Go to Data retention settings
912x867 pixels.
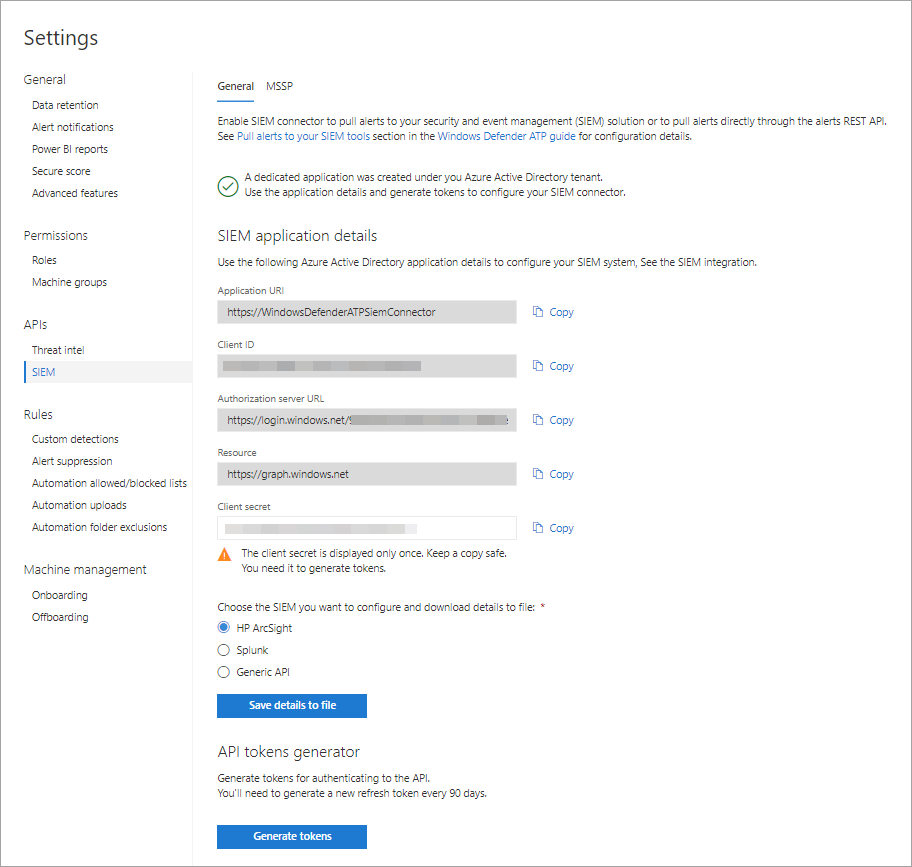[x=65, y=105]
